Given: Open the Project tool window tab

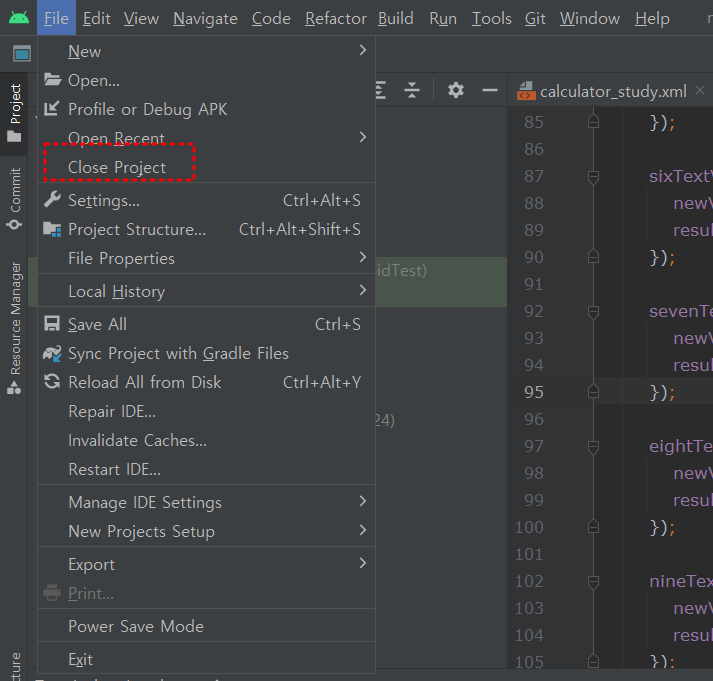Looking at the screenshot, I should coord(15,114).
